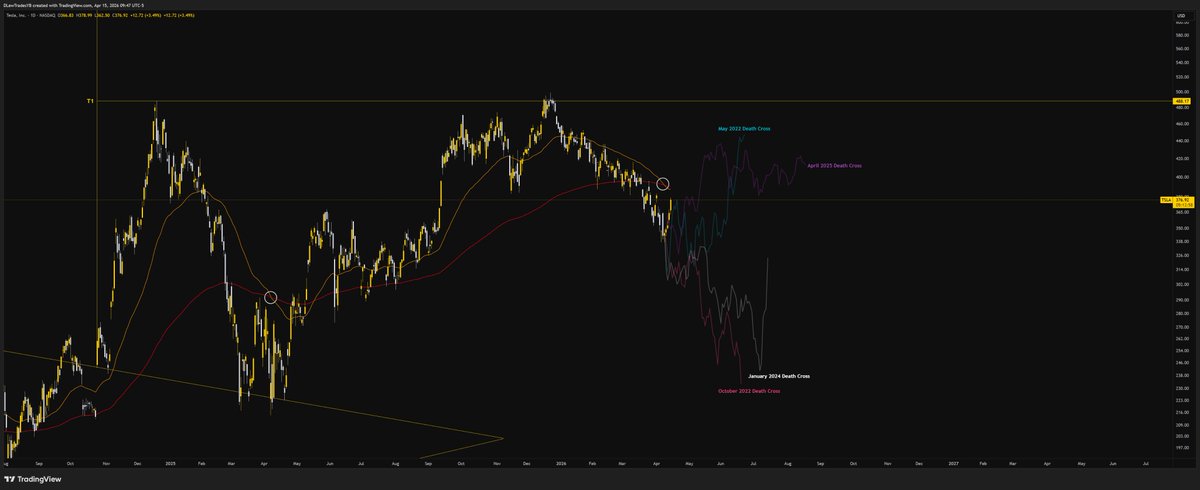Screen dimensions: 1200x490
Task: Select the 'January 2024 Death Cross' label
Action: [779, 376]
